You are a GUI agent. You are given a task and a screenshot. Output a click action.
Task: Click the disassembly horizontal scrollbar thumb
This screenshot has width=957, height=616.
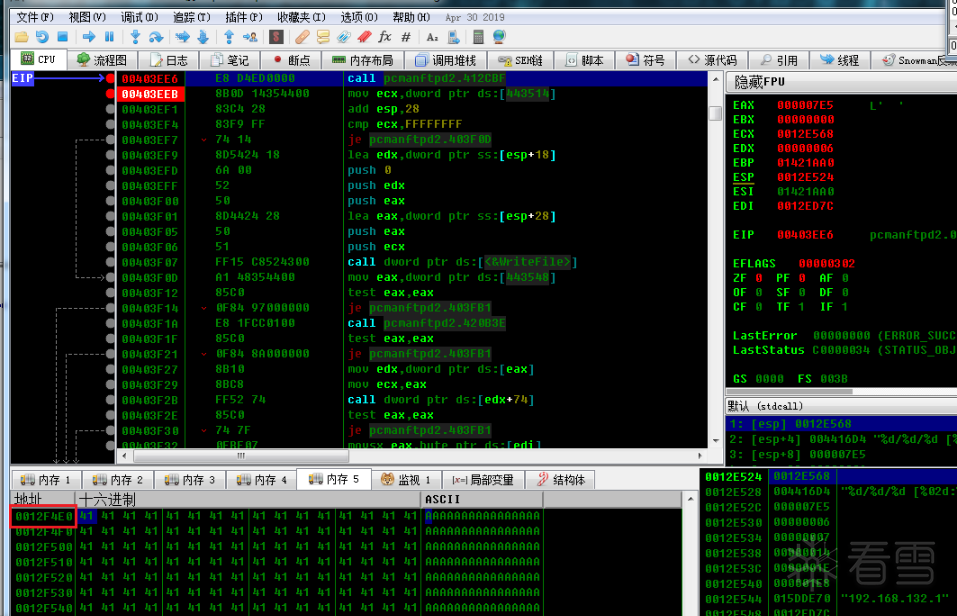[241, 455]
